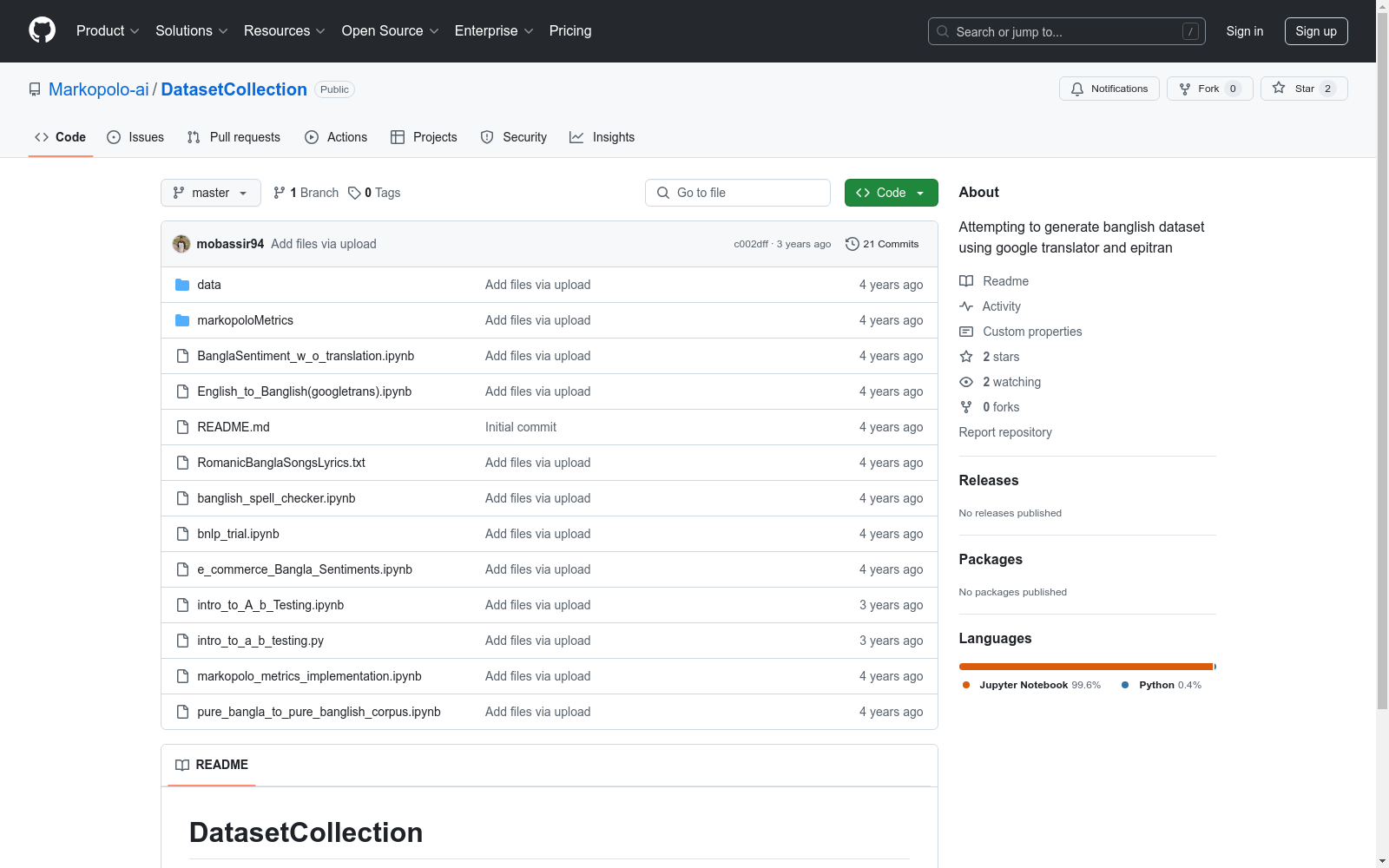Click the orange Jupyter Notebook language bar
Screen dimensions: 1389x868
coord(1086,667)
